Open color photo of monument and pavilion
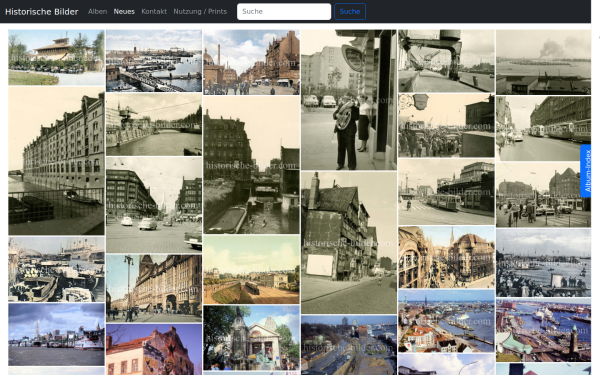Viewport: 600px width, 375px height. click(x=251, y=338)
